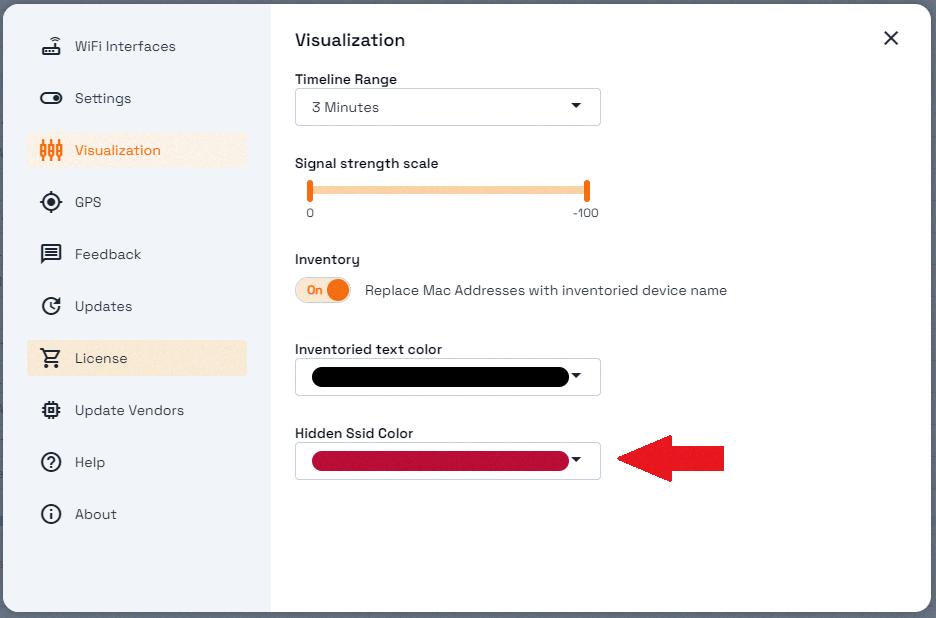The height and width of the screenshot is (618, 936).
Task: Go to the WiFi Interfaces section
Action: click(125, 46)
